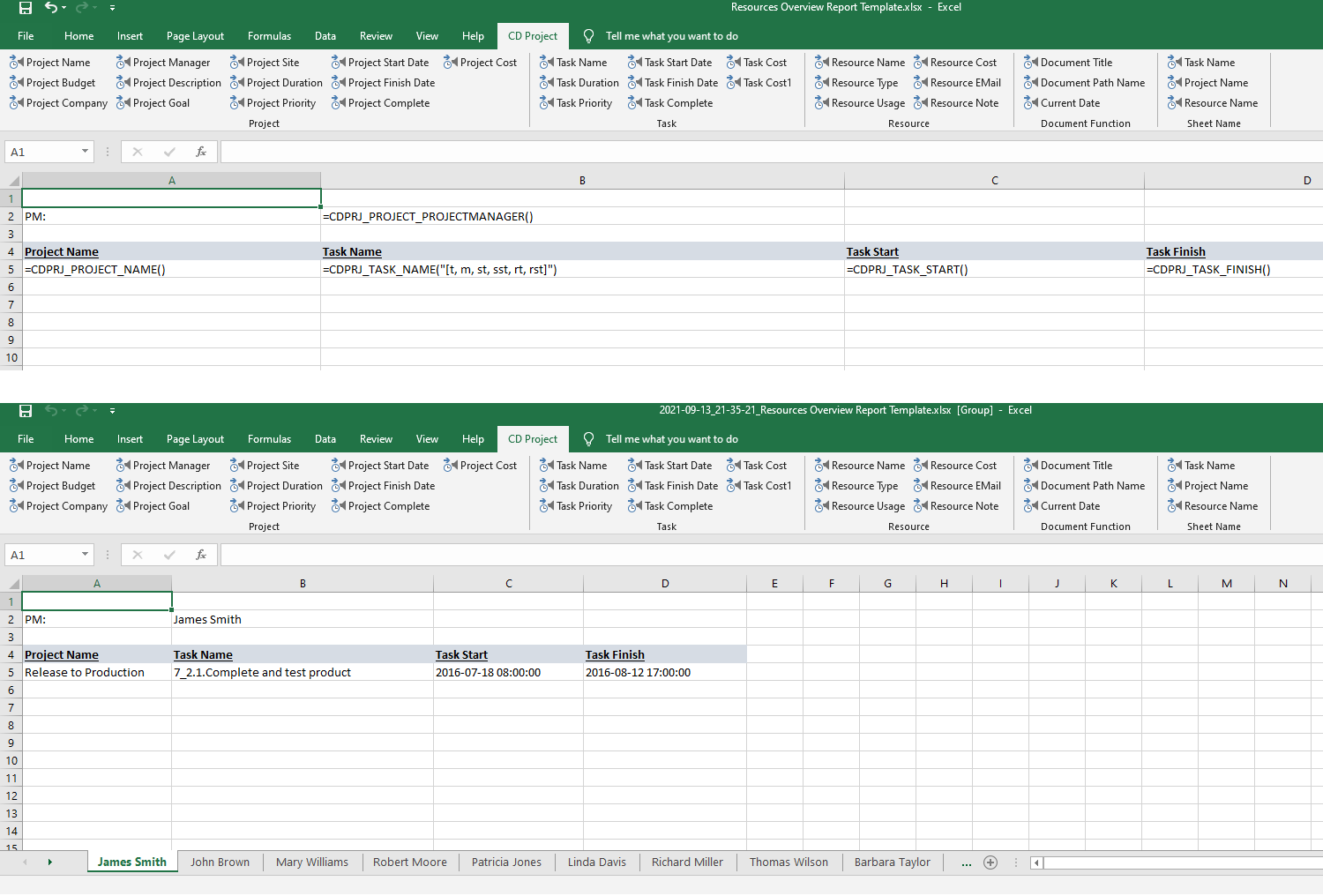The height and width of the screenshot is (896, 1323).
Task: Click Undo in the window showing CDPRJ formulas
Action: (51, 8)
